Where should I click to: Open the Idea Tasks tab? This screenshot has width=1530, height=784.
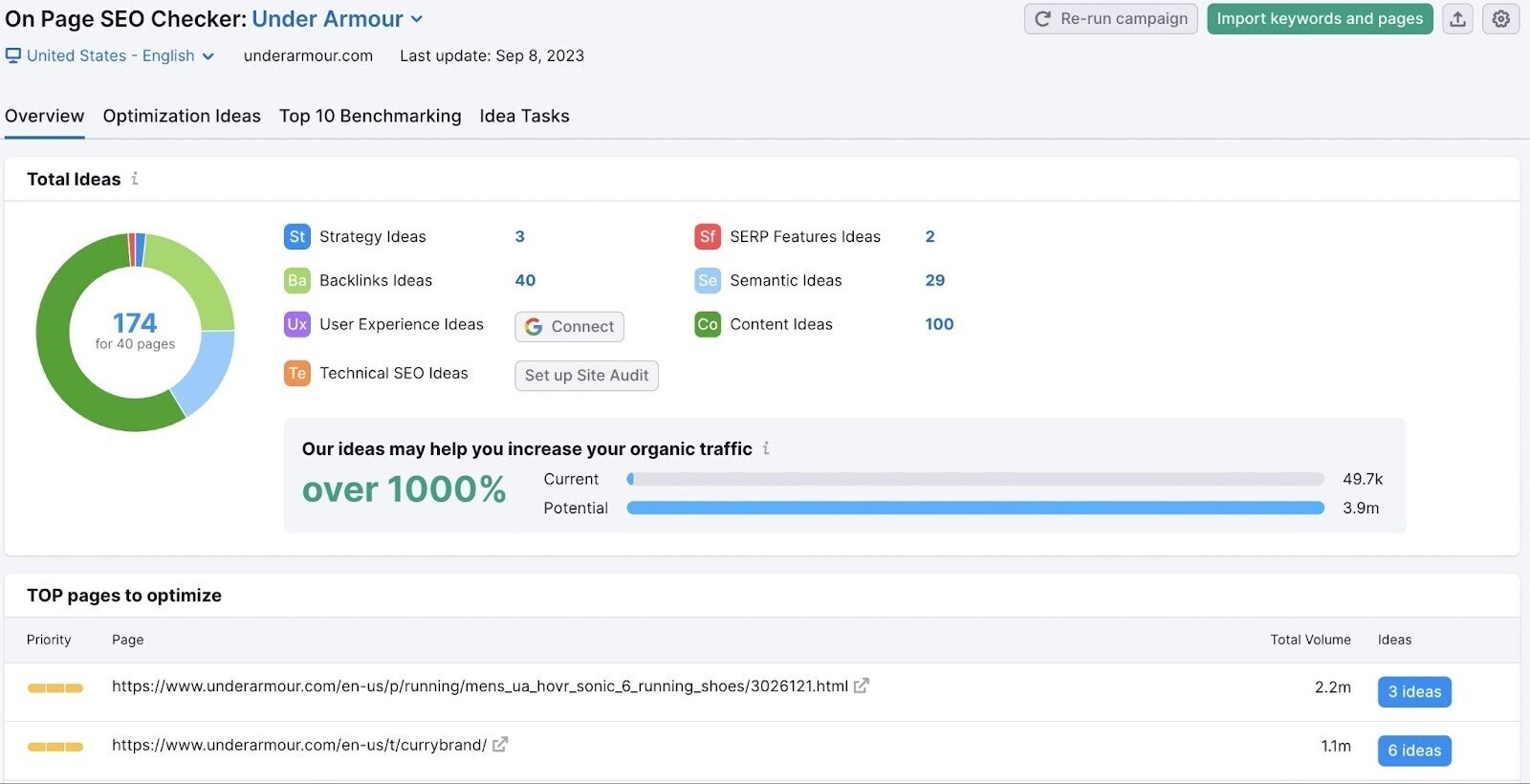click(524, 117)
